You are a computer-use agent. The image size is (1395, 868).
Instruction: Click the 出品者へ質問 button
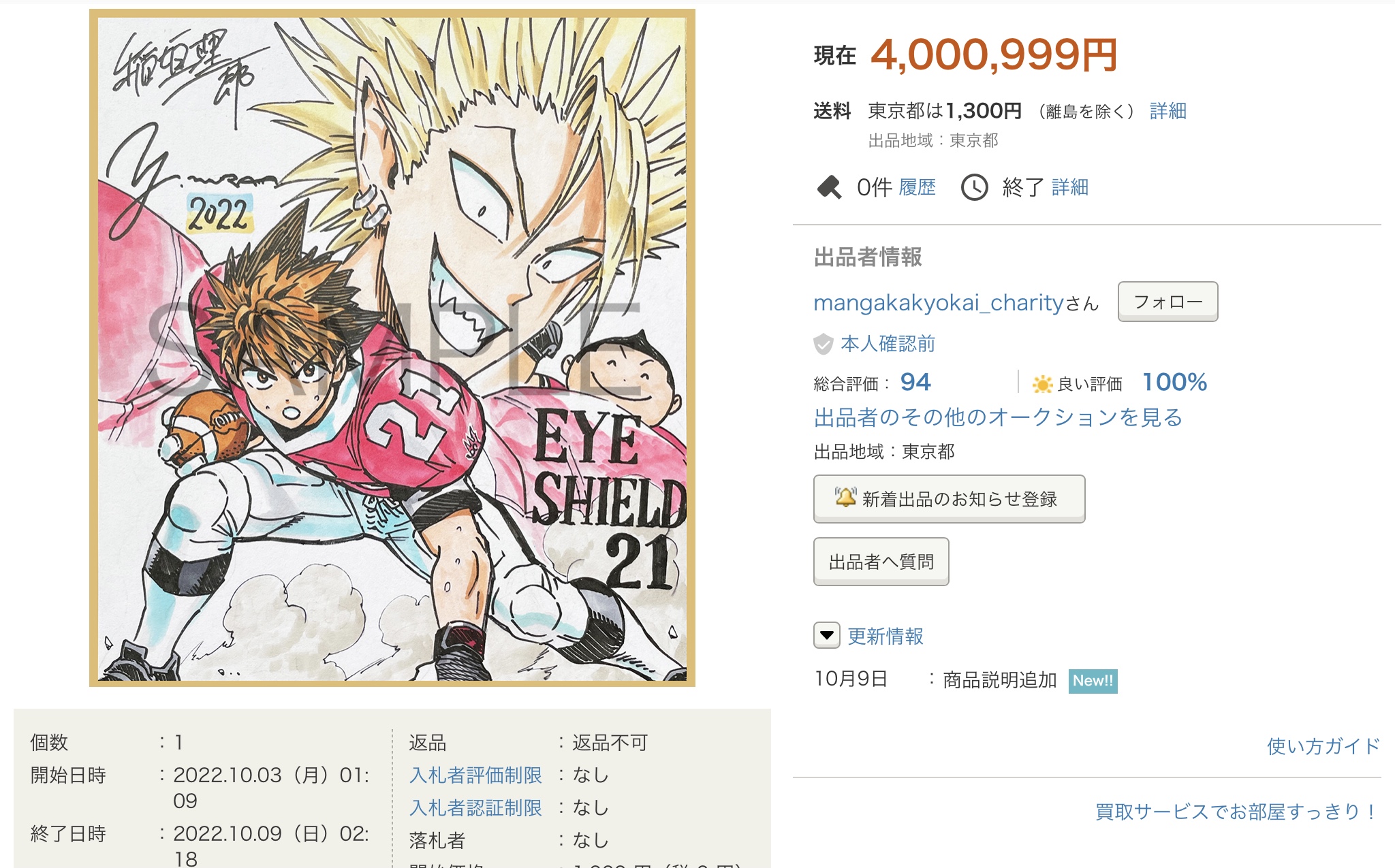point(881,562)
